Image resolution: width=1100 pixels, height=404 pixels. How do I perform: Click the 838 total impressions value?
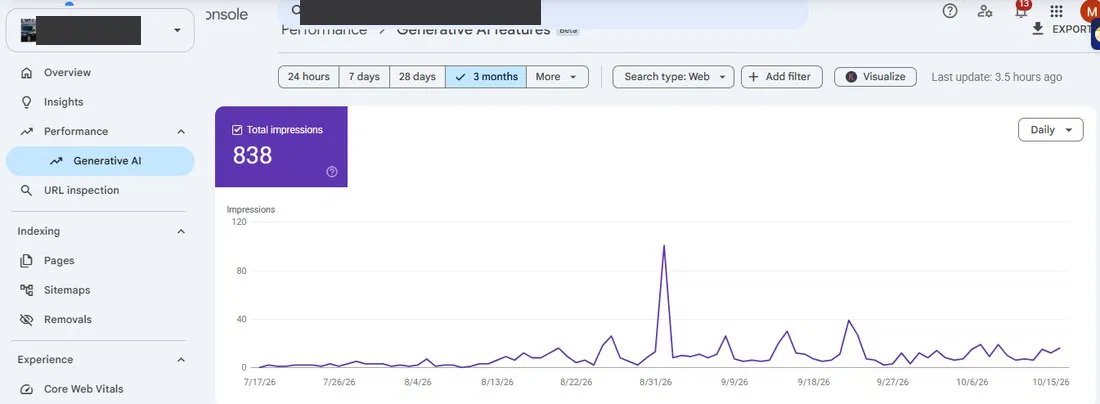click(x=253, y=155)
